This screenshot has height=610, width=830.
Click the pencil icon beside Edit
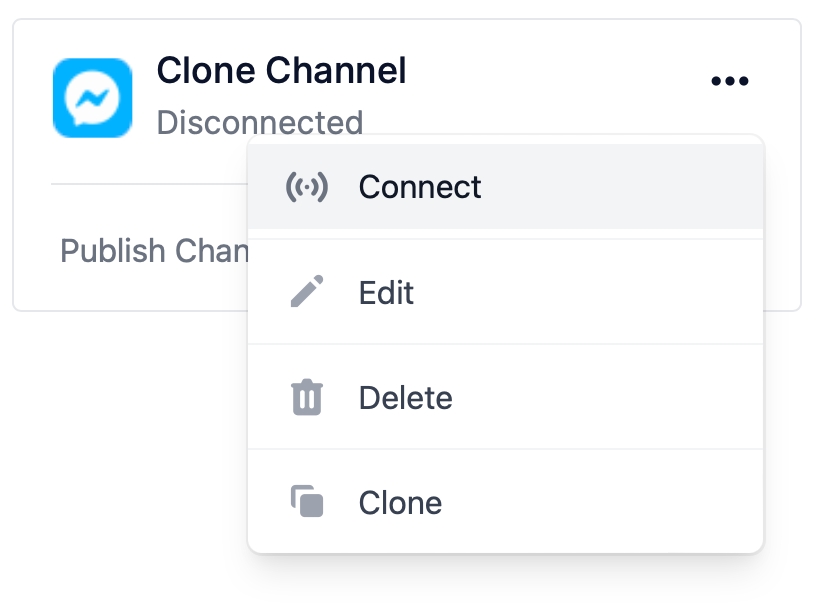307,291
